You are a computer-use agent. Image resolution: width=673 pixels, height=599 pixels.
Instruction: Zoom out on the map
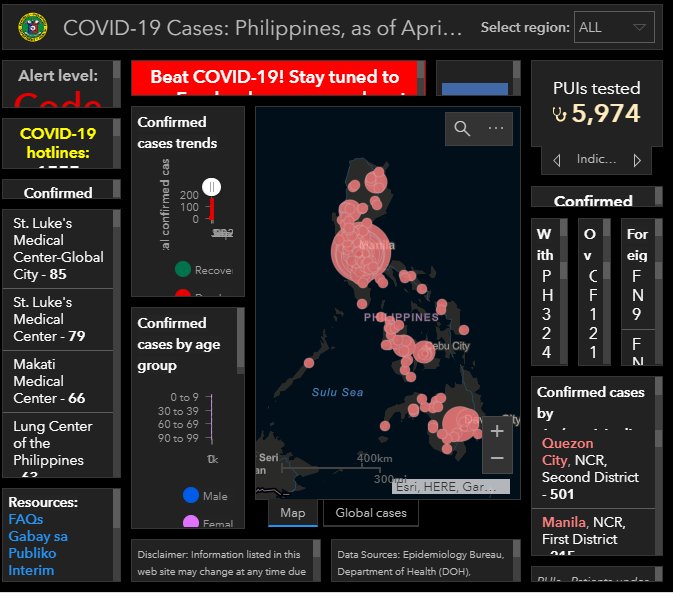click(497, 458)
